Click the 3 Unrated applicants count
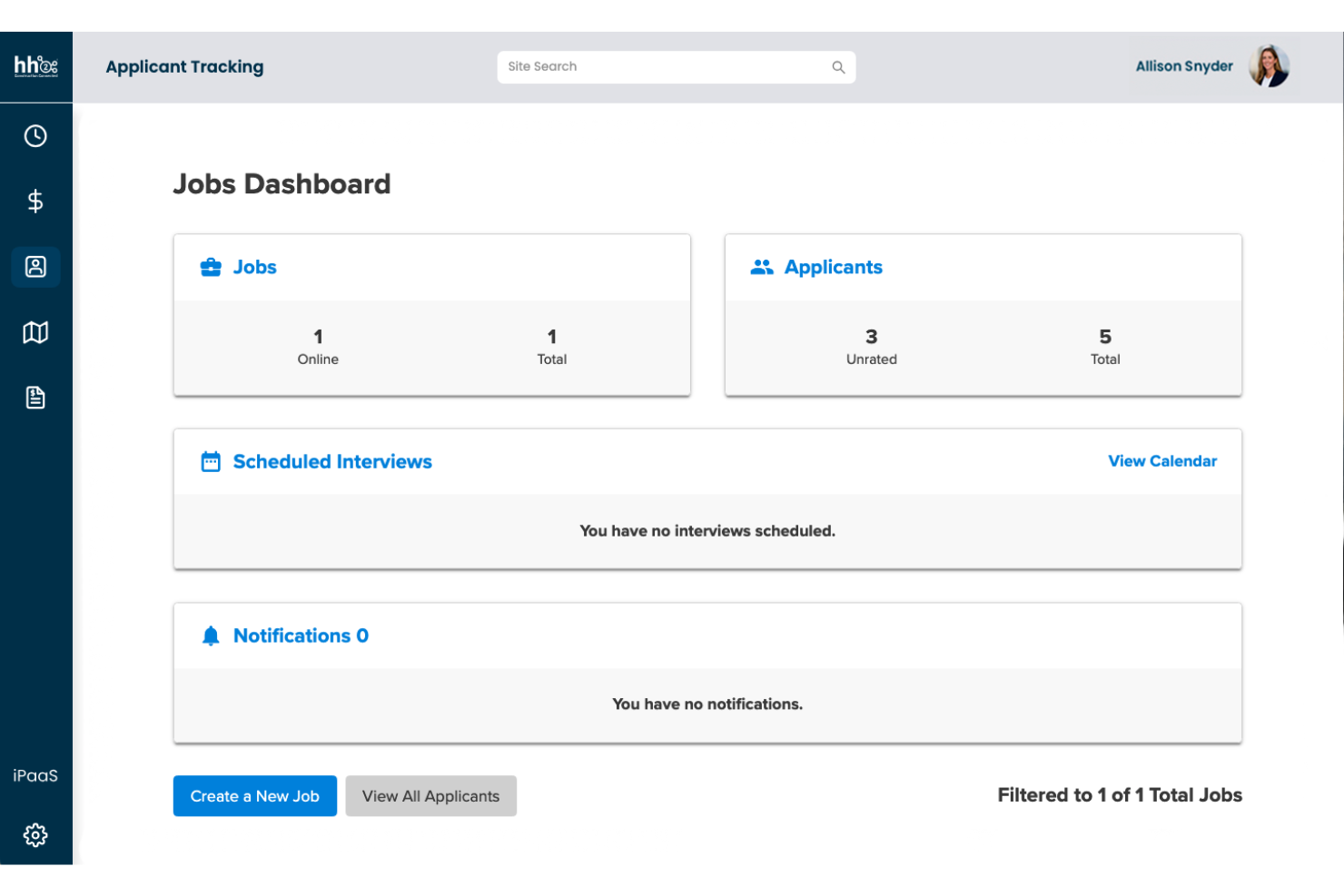Viewport: 1344px width, 896px height. click(872, 347)
